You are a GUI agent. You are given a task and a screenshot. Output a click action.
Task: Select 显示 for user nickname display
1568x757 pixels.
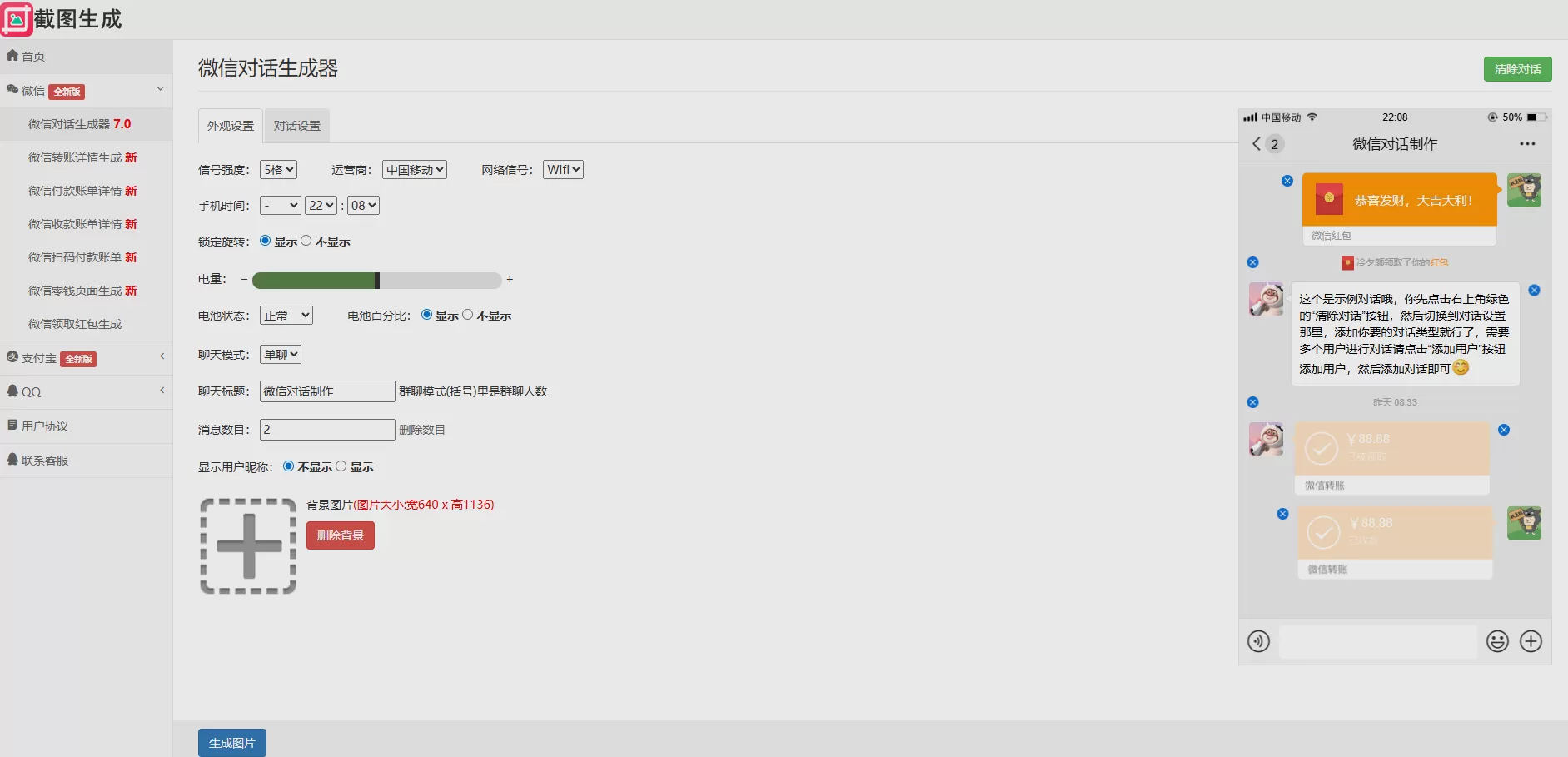(x=341, y=466)
